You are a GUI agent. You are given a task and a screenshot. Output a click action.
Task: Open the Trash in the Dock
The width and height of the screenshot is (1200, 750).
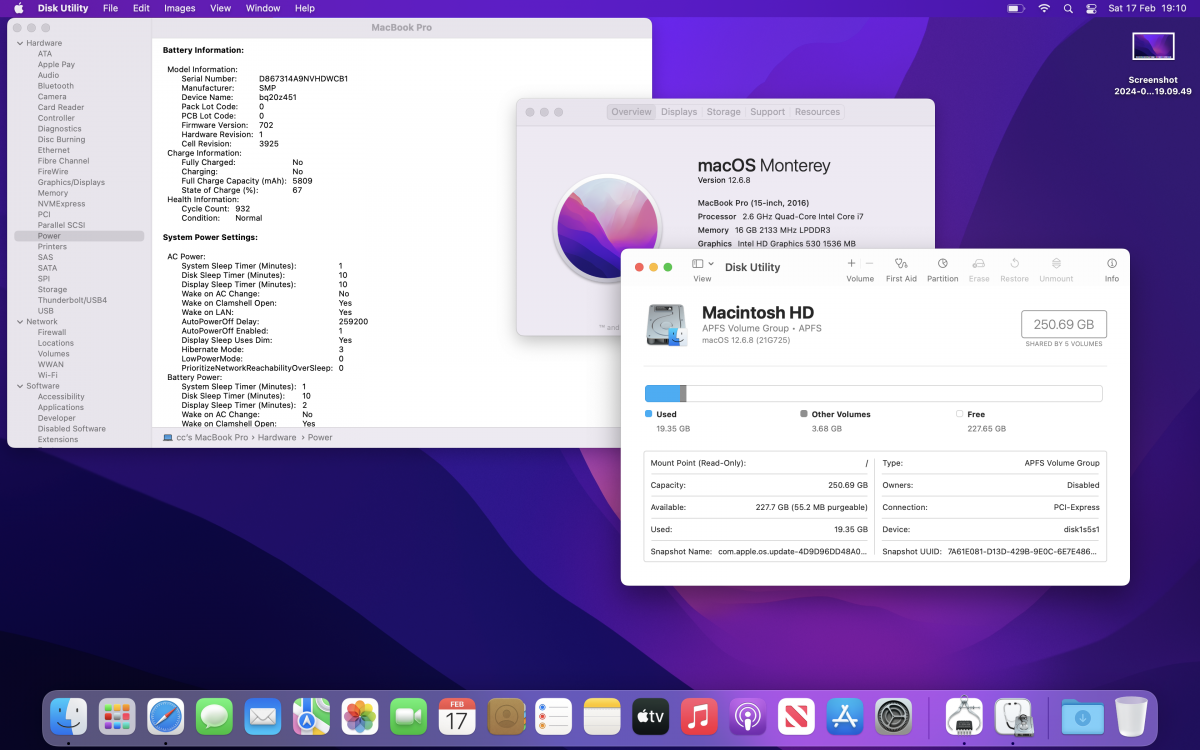1131,716
